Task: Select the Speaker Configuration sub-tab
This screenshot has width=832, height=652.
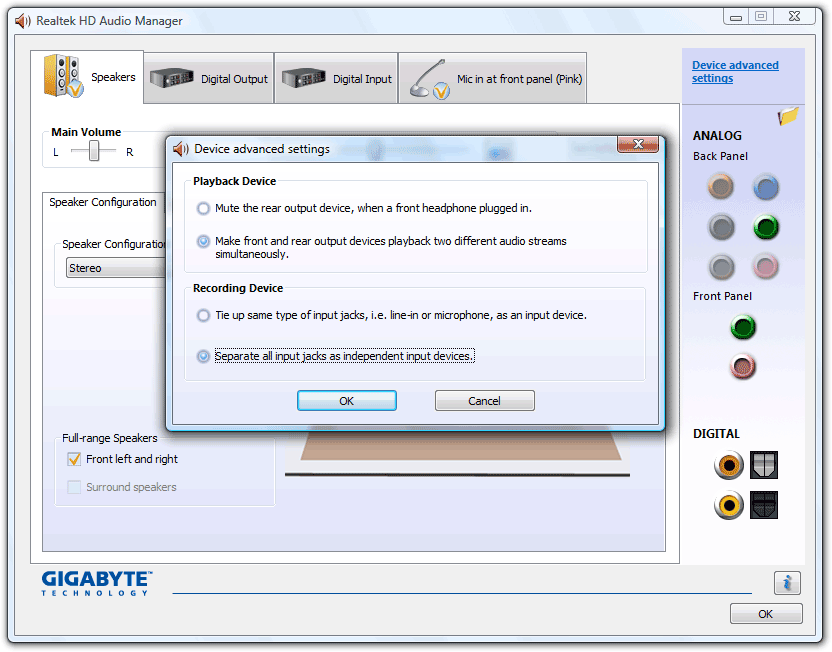Action: 103,202
